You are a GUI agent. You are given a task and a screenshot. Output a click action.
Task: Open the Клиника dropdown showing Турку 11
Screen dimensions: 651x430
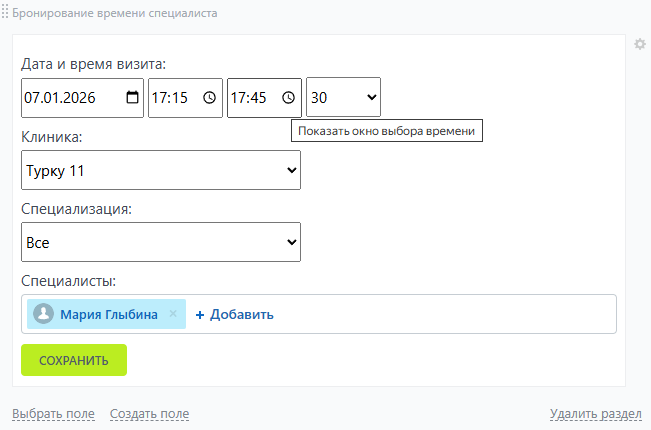click(x=160, y=170)
